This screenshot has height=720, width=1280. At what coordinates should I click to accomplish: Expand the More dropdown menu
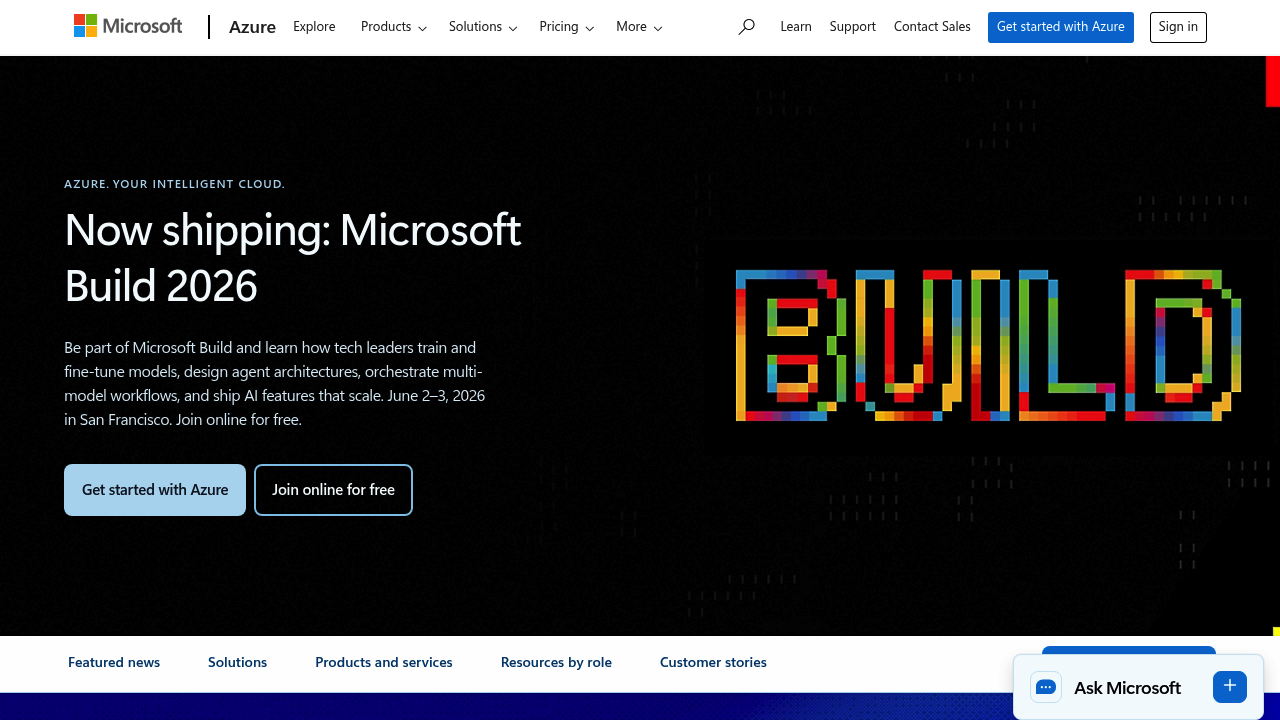(x=639, y=27)
